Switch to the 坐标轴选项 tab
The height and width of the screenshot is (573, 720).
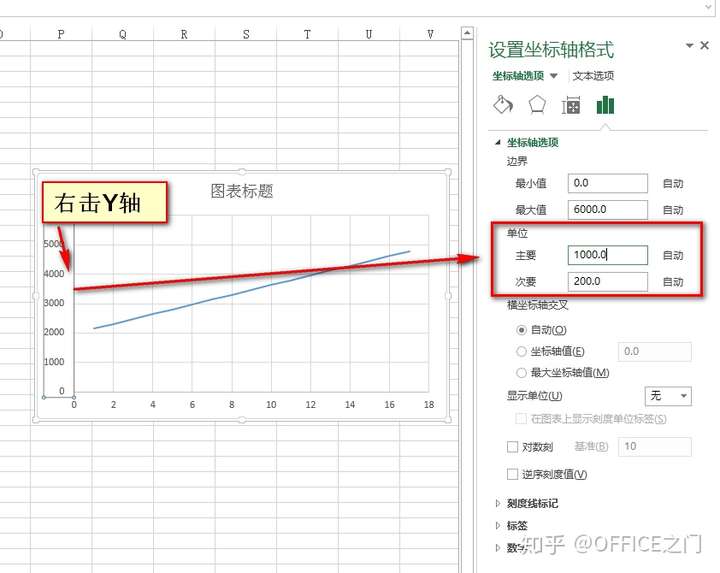[x=518, y=76]
